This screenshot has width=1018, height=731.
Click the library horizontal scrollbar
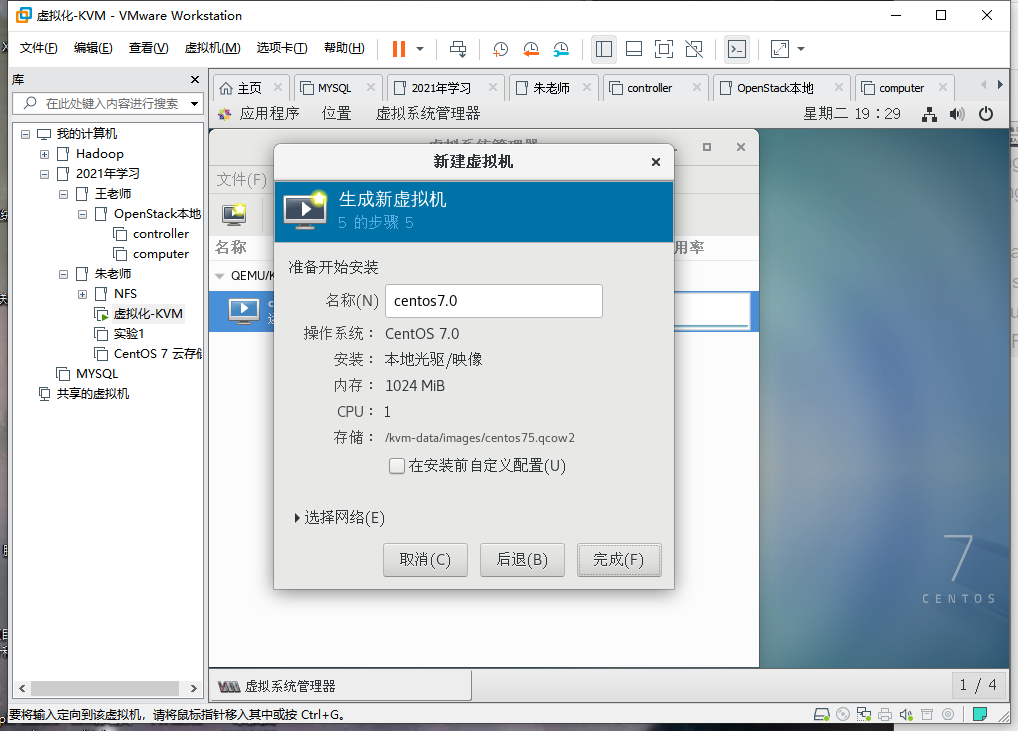click(x=105, y=688)
